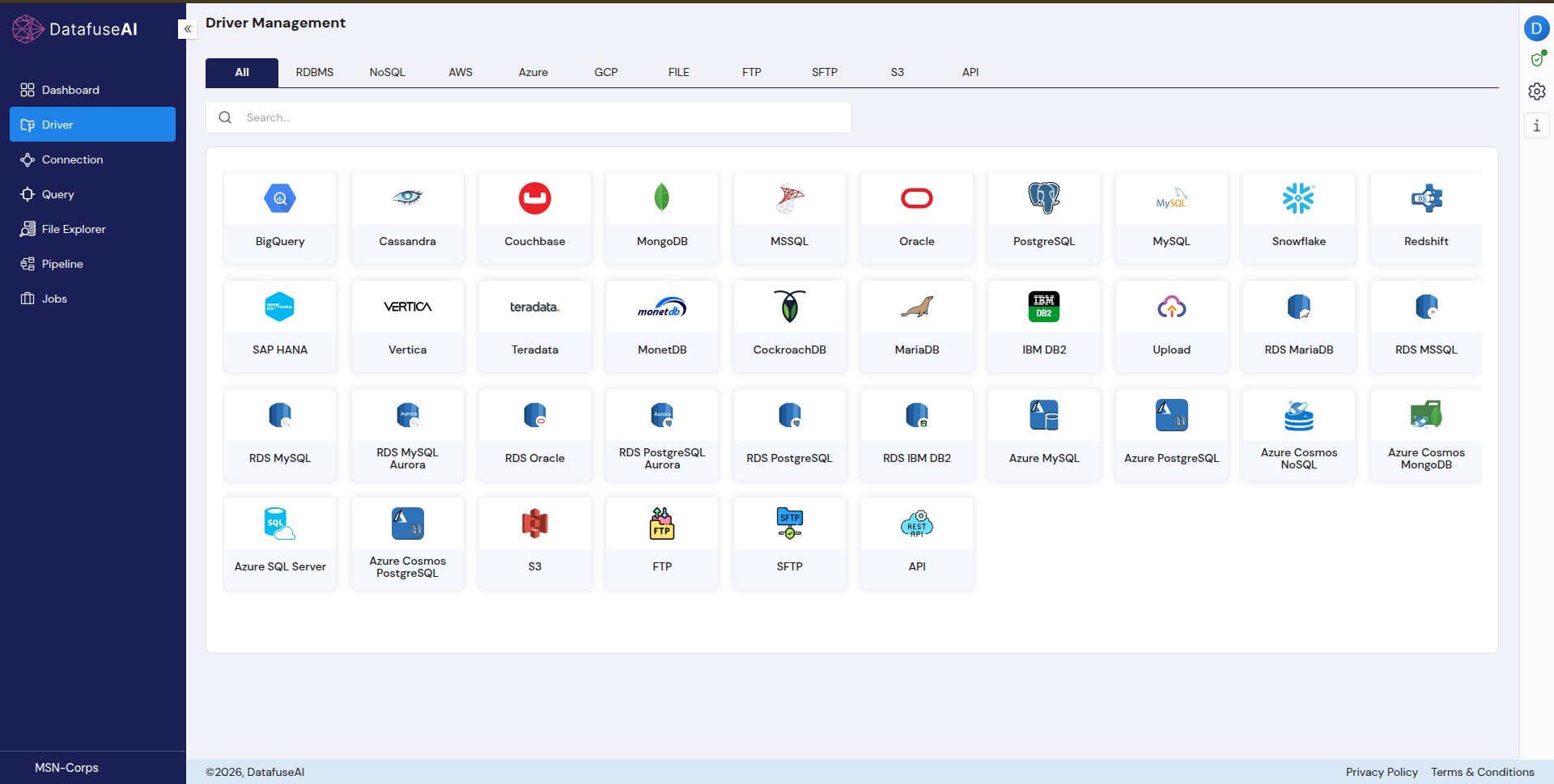Image resolution: width=1554 pixels, height=784 pixels.
Task: Choose the Azure MySQL driver
Action: pyautogui.click(x=1044, y=435)
